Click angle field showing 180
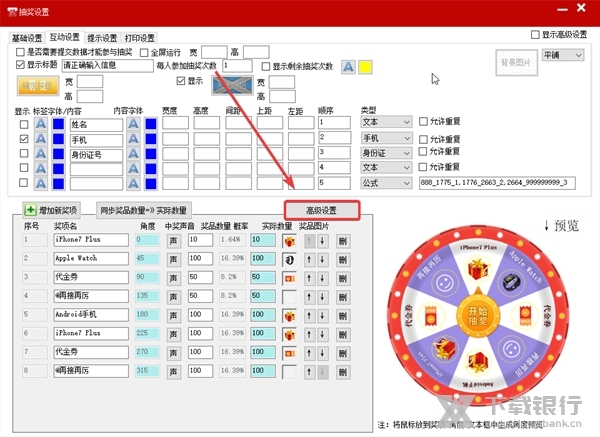Viewport: 600px width, 437px height. (x=147, y=315)
